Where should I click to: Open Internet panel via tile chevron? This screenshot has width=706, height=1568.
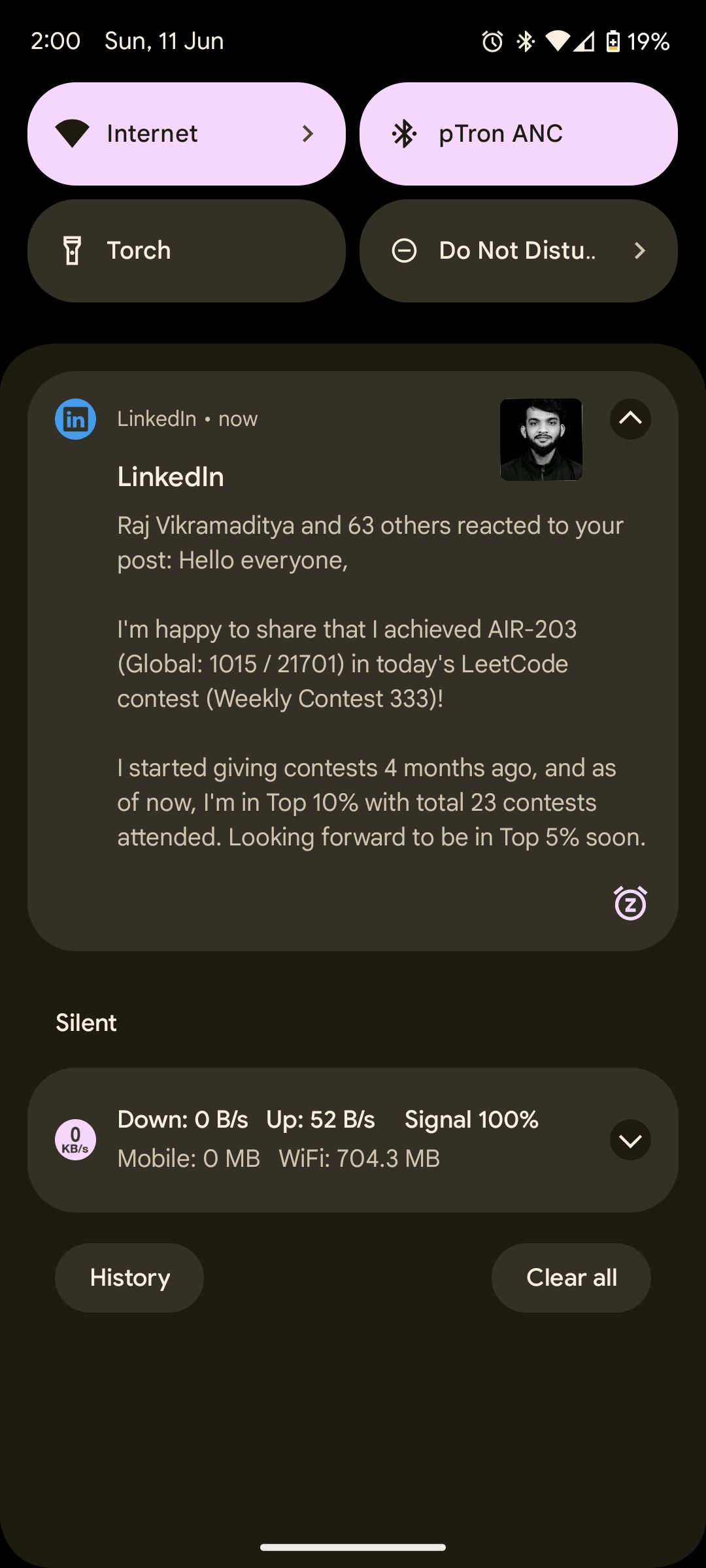pos(308,134)
